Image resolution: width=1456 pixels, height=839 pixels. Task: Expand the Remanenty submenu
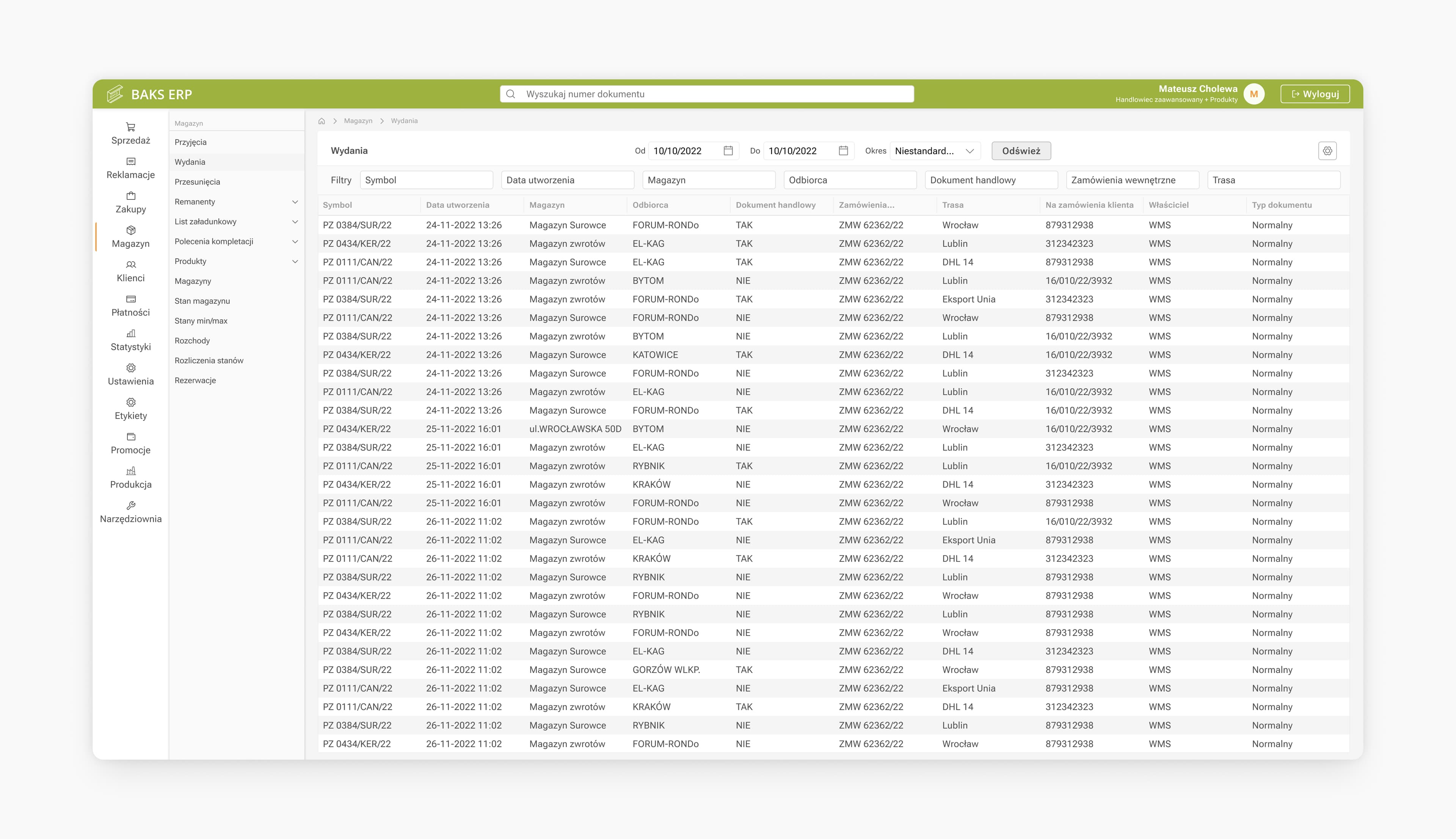click(295, 202)
